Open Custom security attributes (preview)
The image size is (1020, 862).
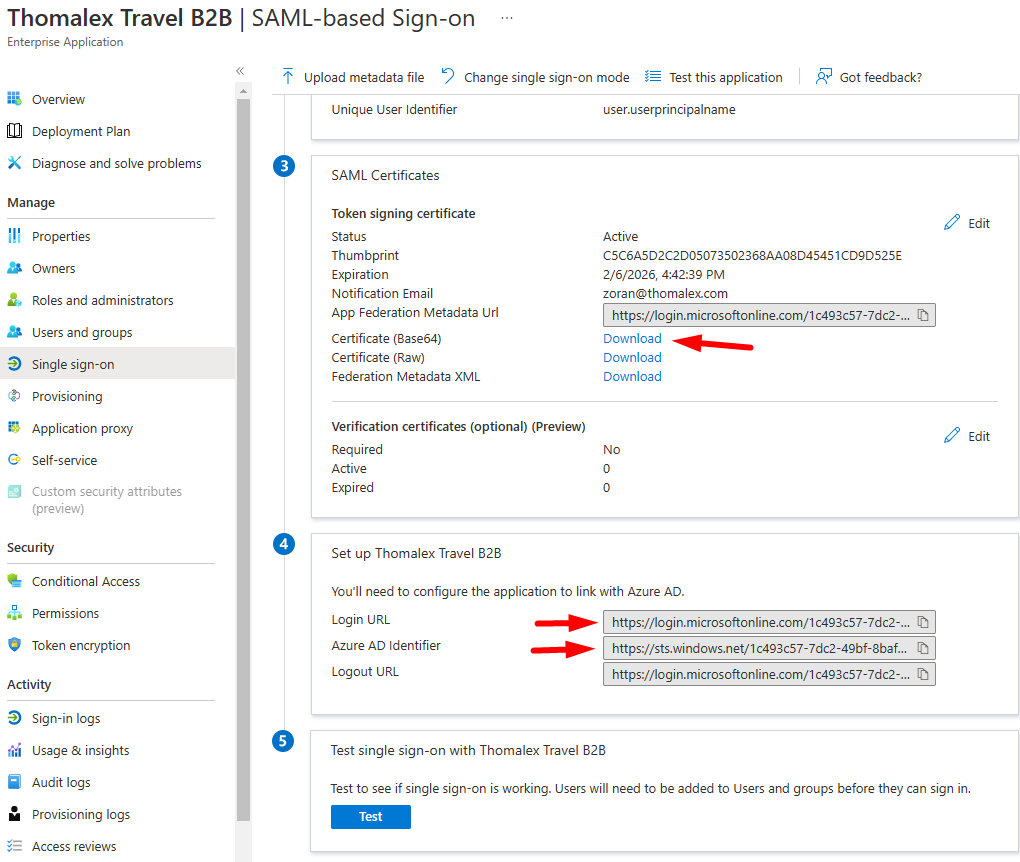click(x=107, y=500)
